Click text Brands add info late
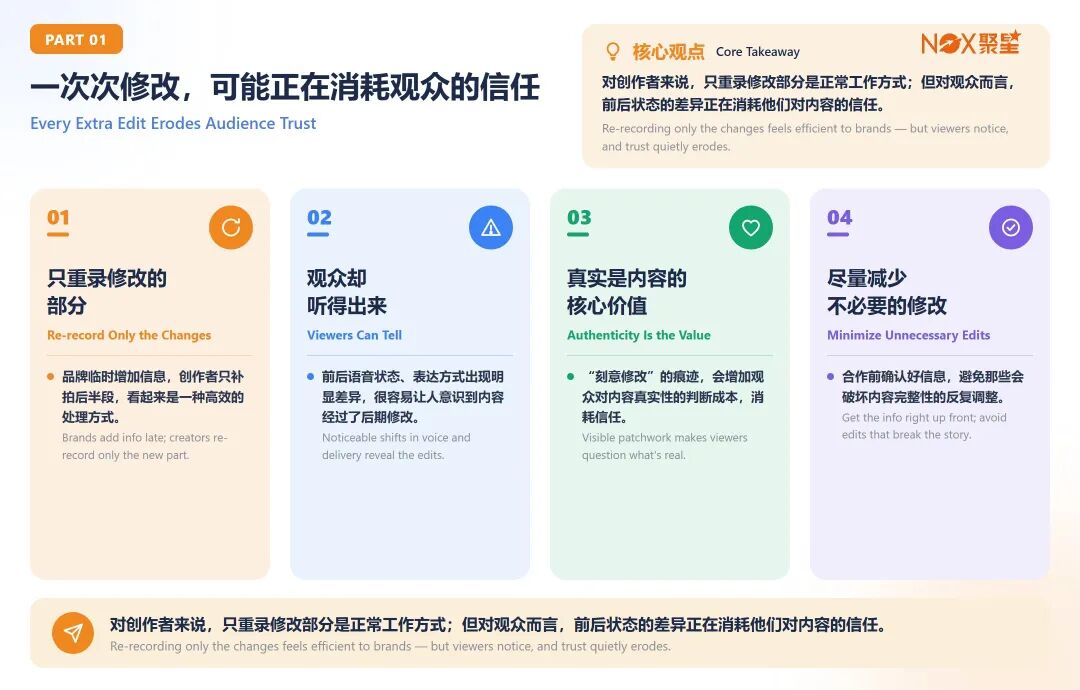1080x690 pixels. click(145, 446)
